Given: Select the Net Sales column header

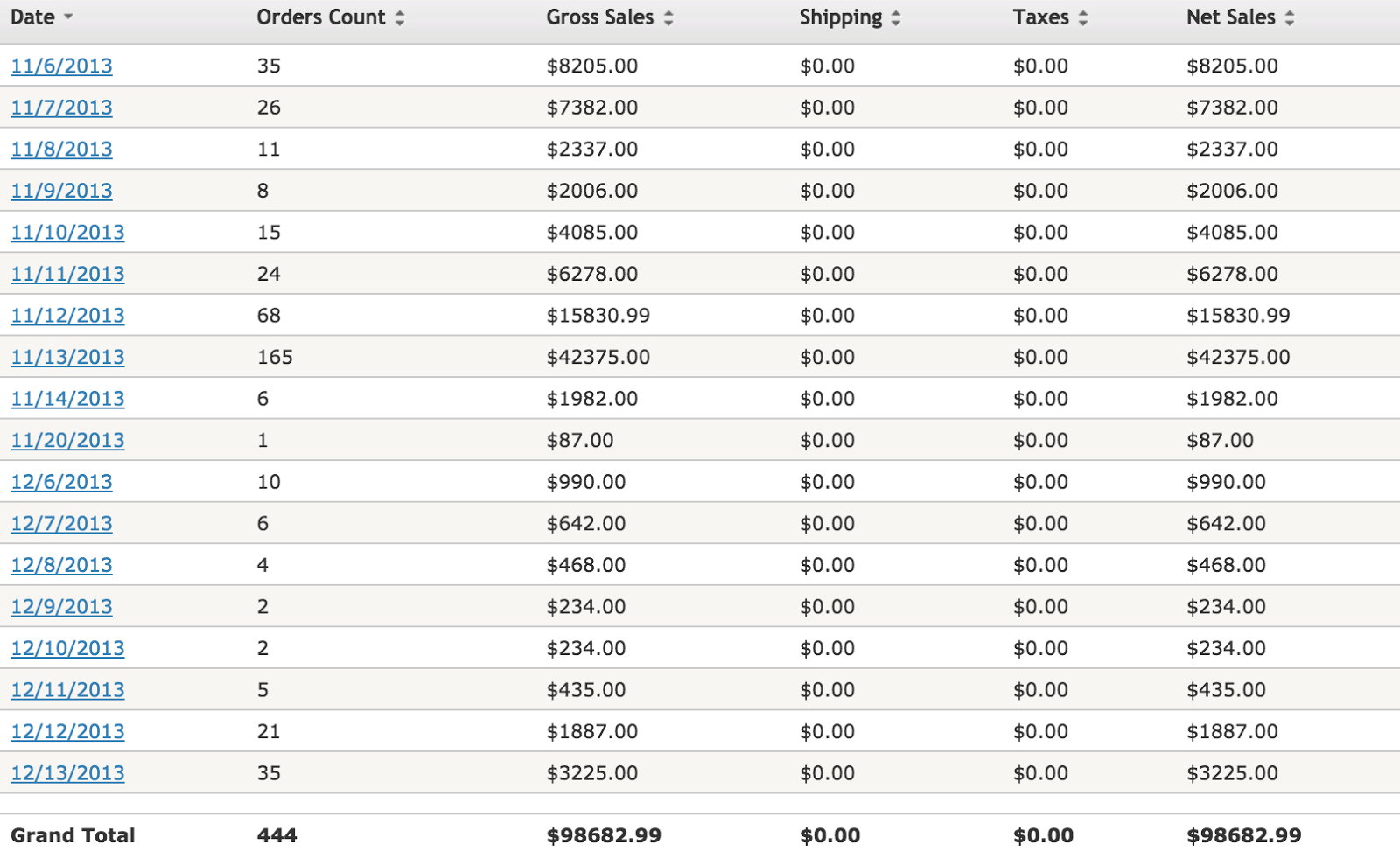Looking at the screenshot, I should 1231,17.
